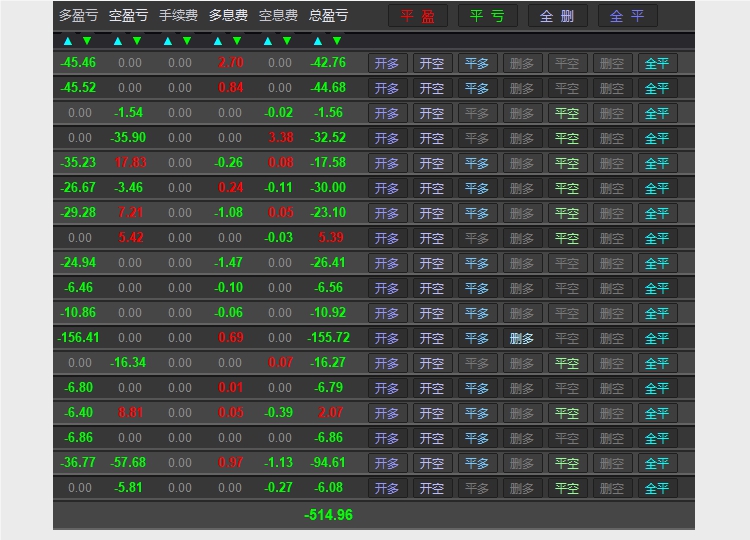Select the -57.68 short P/L cell
The height and width of the screenshot is (540, 750).
pyautogui.click(x=128, y=463)
